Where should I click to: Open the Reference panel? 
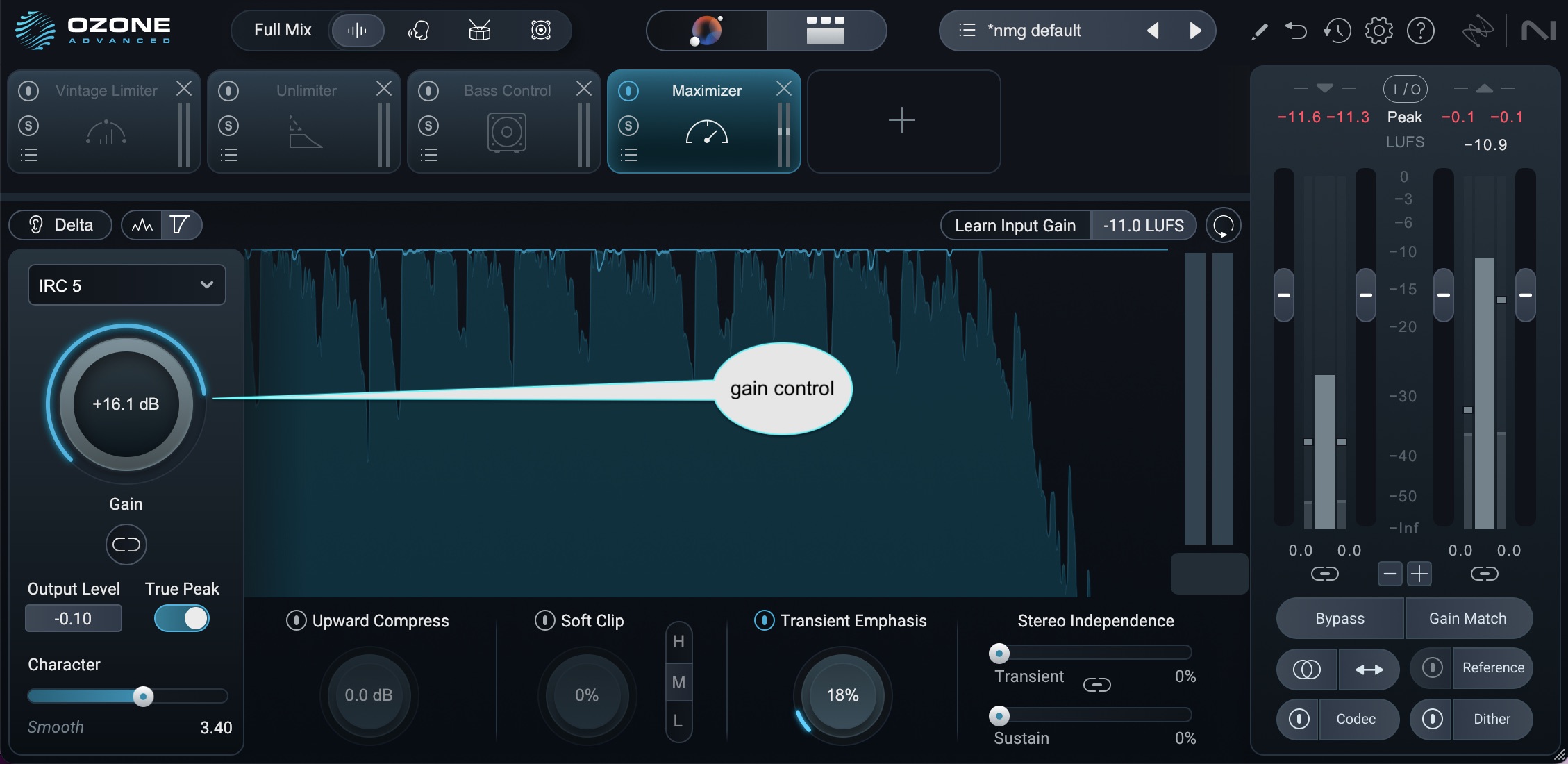(1493, 667)
